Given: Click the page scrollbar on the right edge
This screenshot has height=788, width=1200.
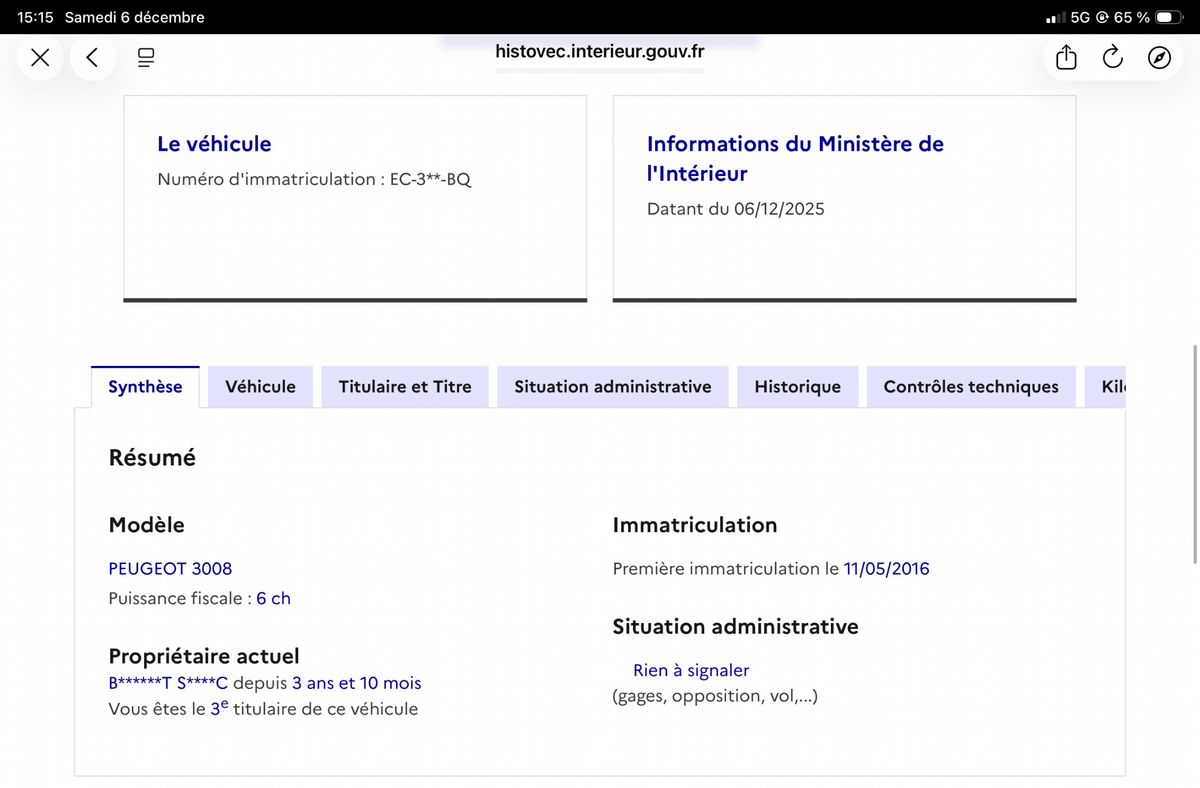Looking at the screenshot, I should point(1195,455).
